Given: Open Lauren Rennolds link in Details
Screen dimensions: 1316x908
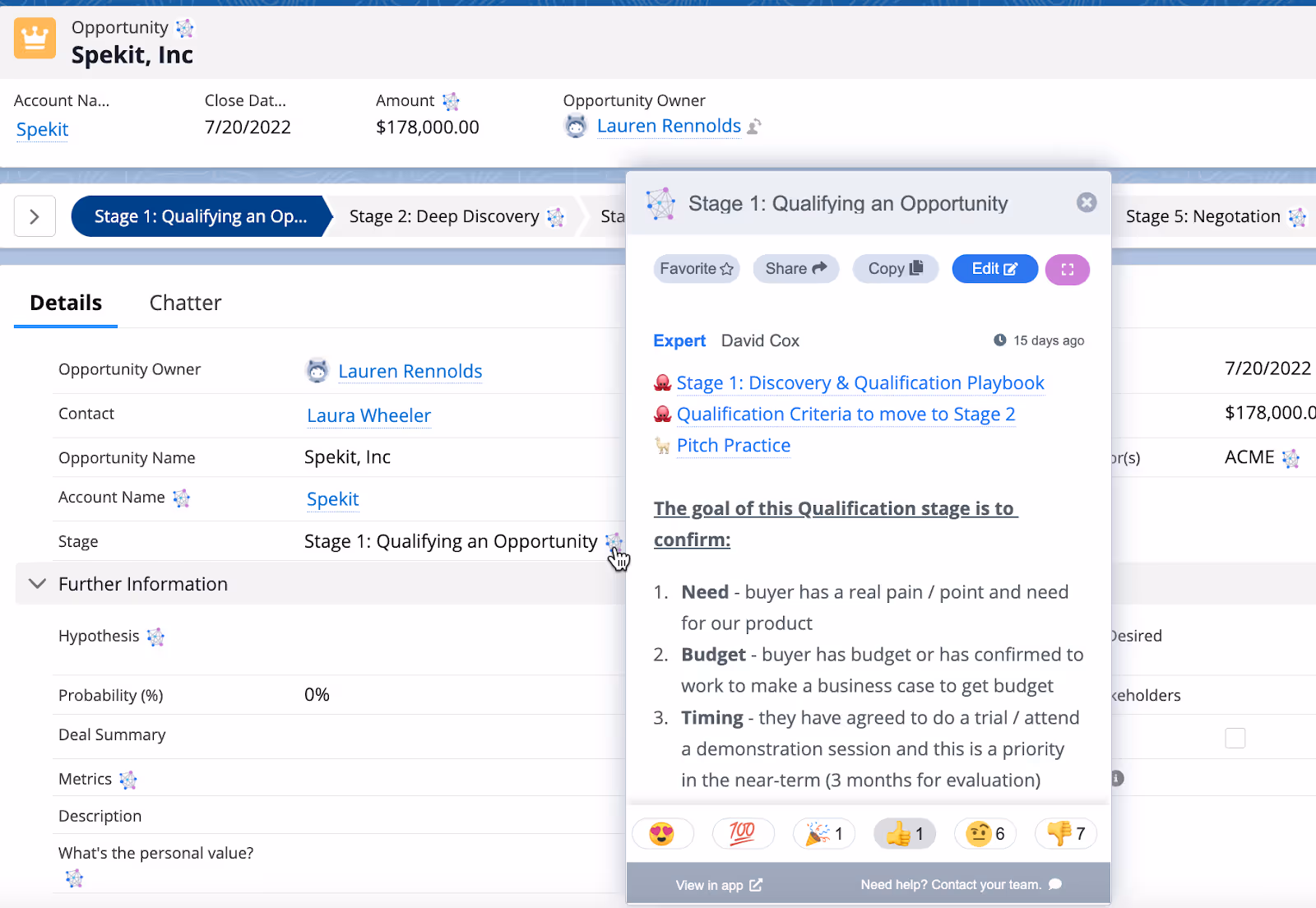Looking at the screenshot, I should point(410,371).
